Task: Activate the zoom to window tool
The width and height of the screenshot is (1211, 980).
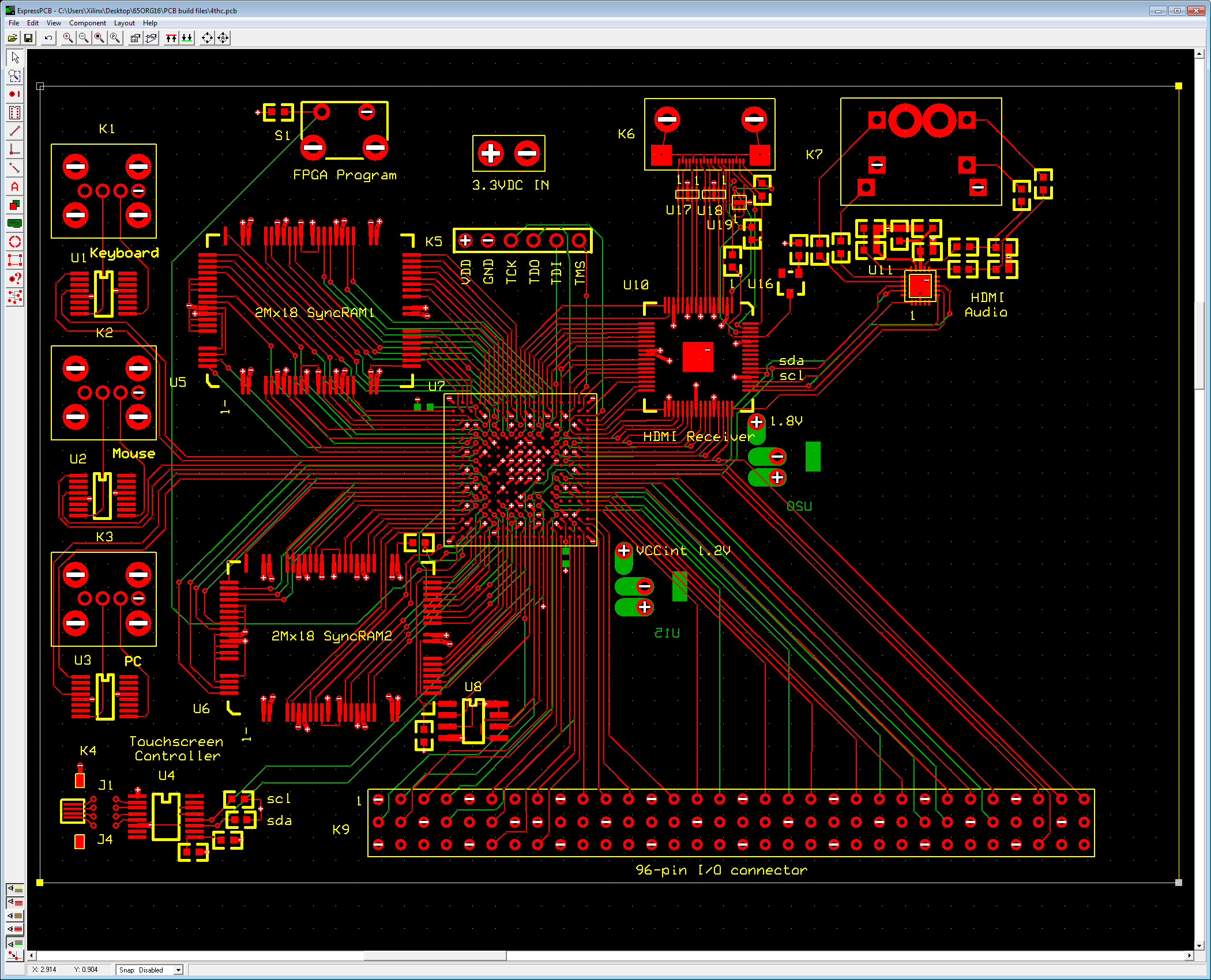Action: pyautogui.click(x=15, y=76)
